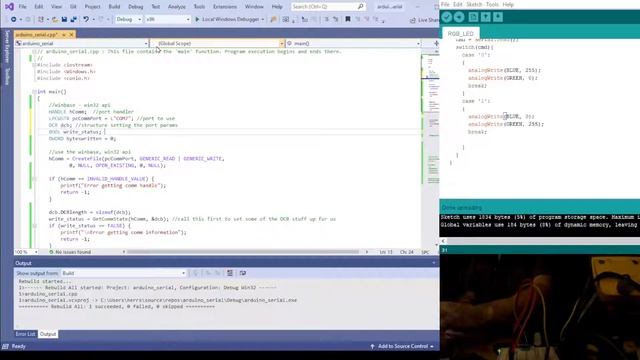Click the Visual Studio Search (Ctrl+Q) box
Viewport: 640px width, 360px height.
pyautogui.click(x=328, y=7)
